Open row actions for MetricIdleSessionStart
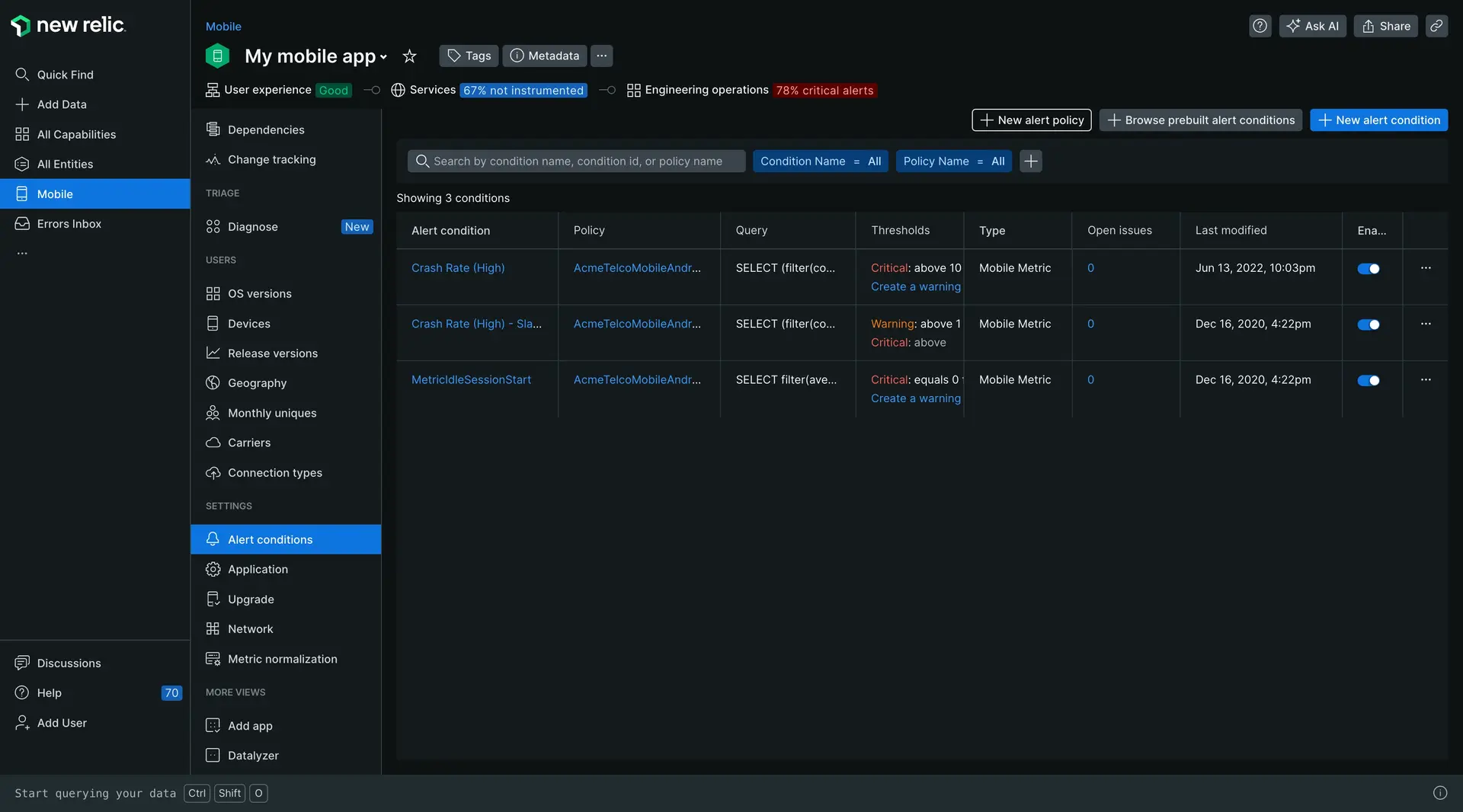Screen dimensions: 1463x812 pyautogui.click(x=1425, y=380)
